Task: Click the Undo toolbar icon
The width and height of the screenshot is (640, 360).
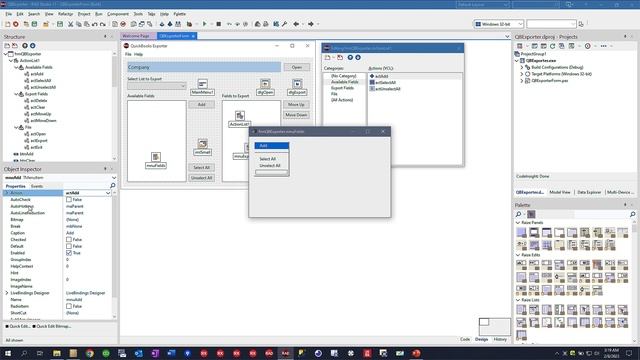Action: [x=95, y=24]
